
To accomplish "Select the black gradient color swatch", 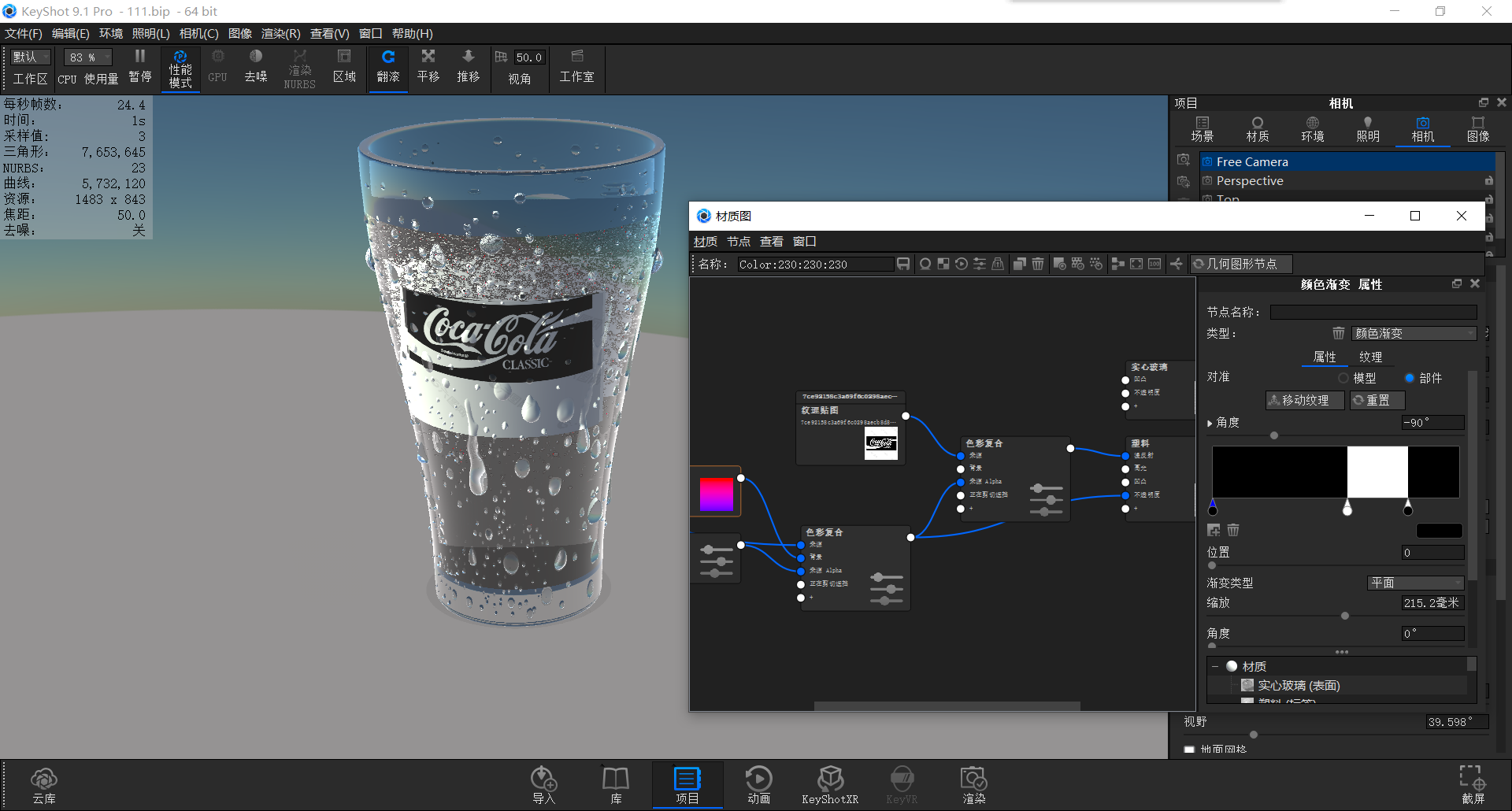I will 1439,530.
